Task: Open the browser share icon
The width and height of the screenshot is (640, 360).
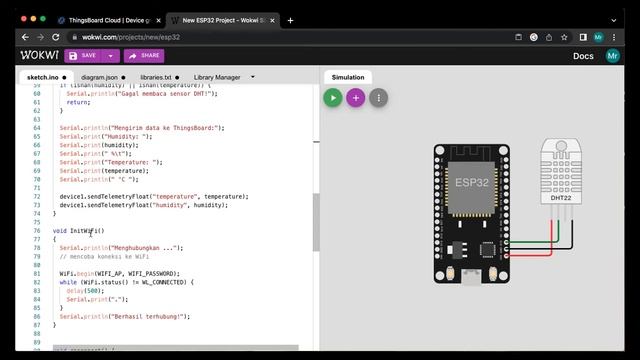Action: pos(549,37)
